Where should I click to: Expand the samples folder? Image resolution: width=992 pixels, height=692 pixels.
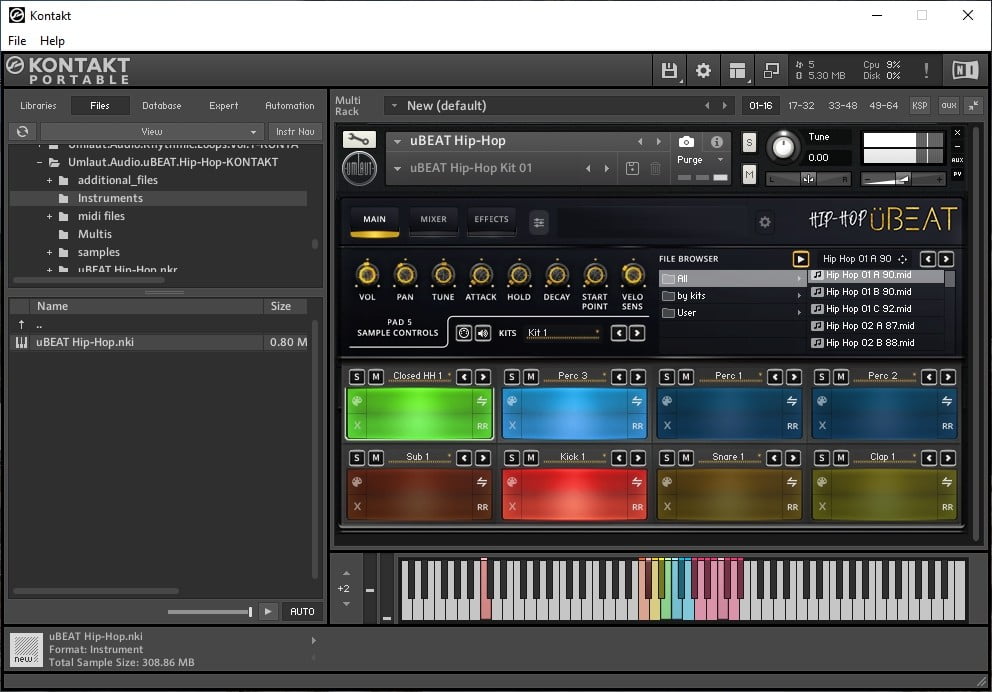pos(49,252)
